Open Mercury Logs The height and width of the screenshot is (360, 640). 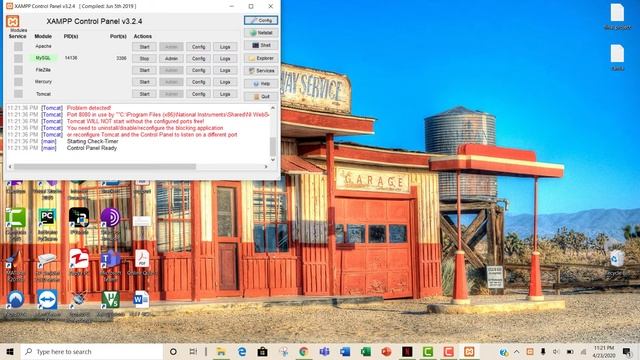point(225,82)
